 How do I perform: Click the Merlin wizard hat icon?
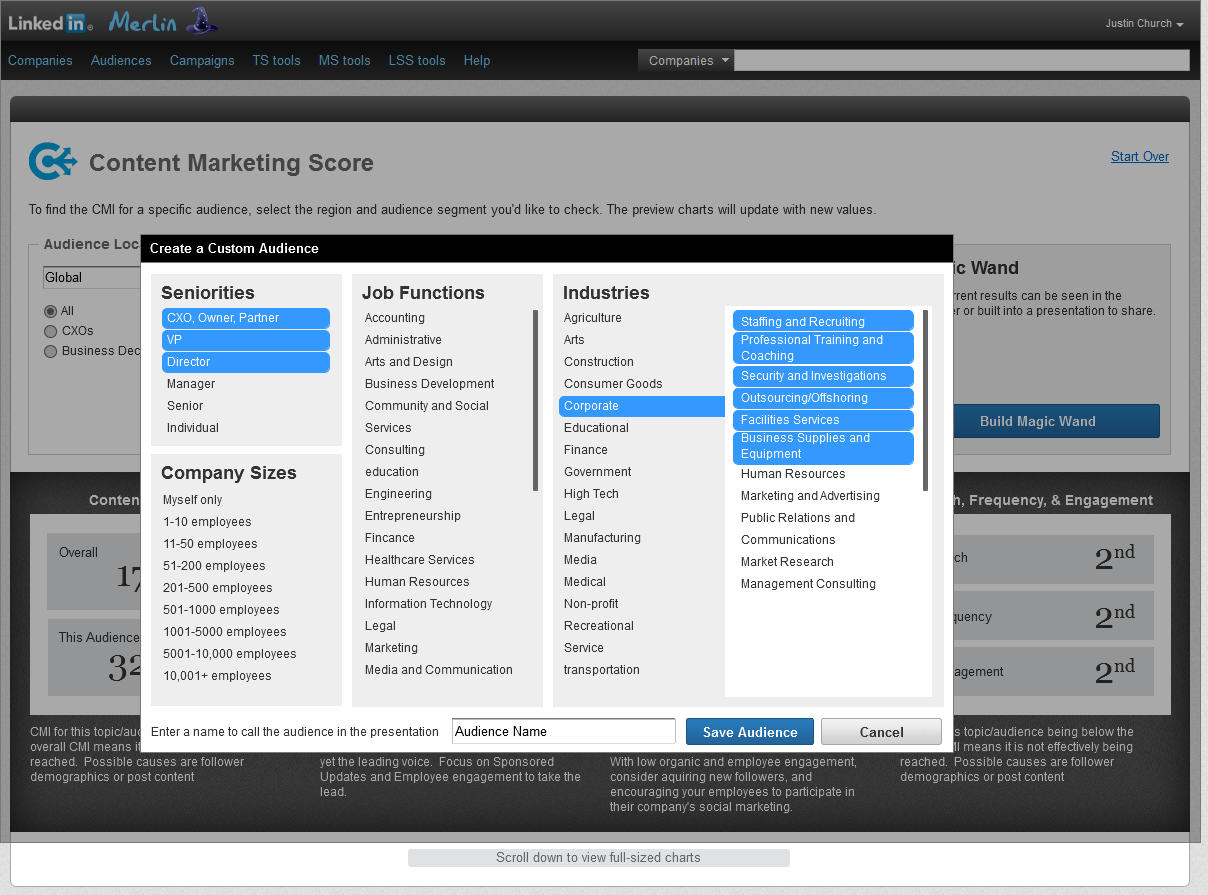[x=202, y=21]
